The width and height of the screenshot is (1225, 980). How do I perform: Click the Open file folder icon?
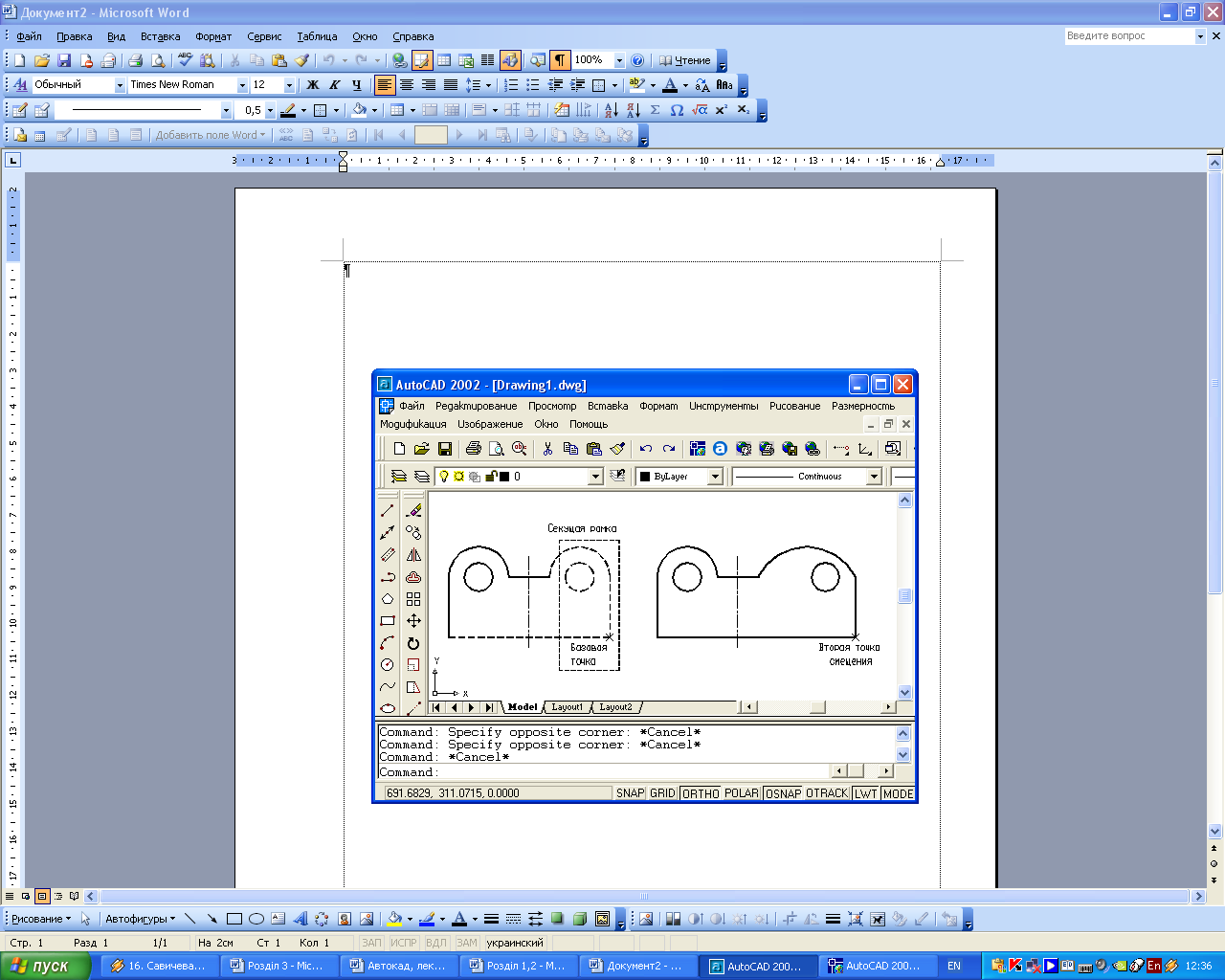click(x=42, y=60)
